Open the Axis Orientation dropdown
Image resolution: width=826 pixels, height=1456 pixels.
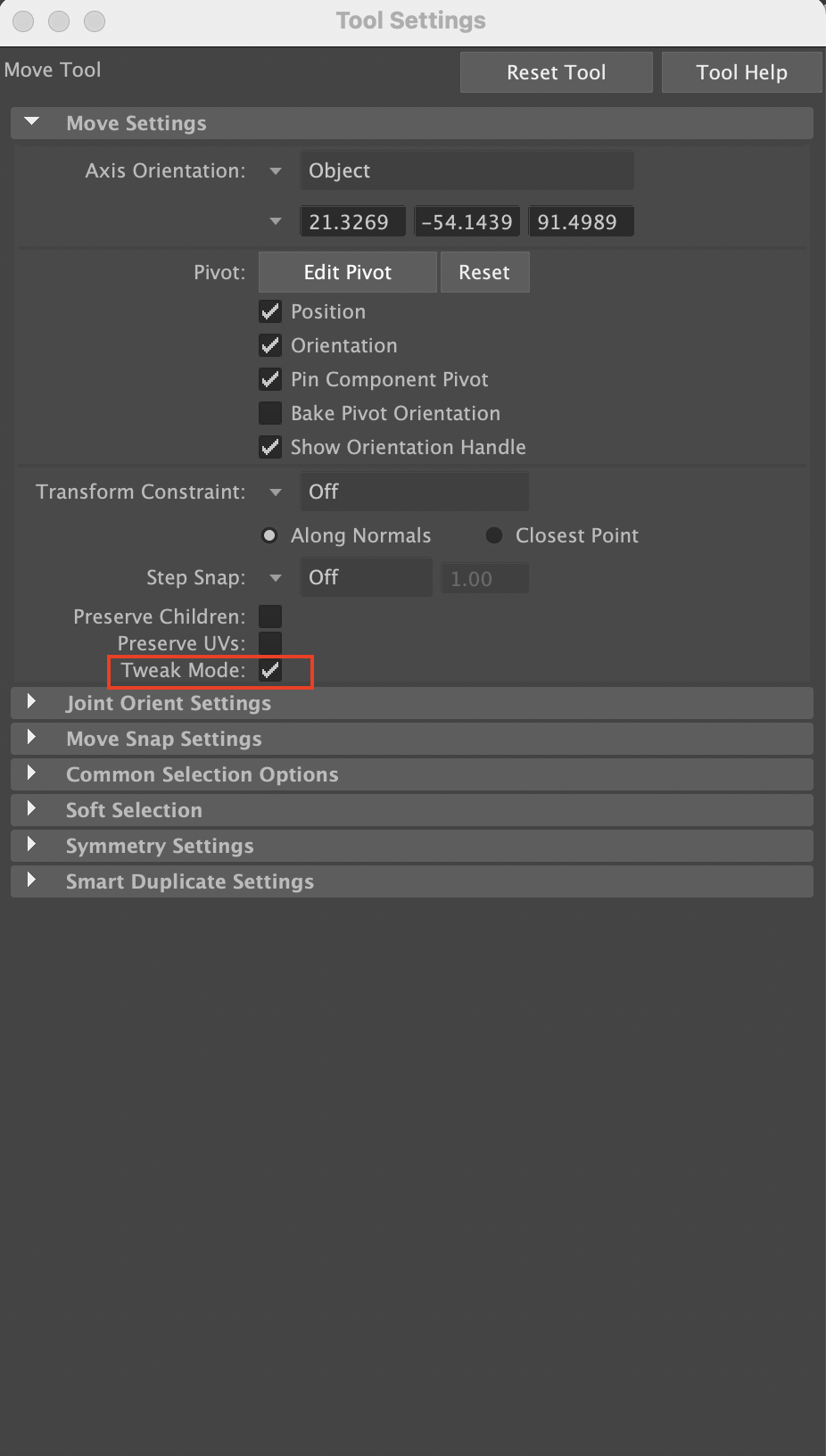click(277, 170)
